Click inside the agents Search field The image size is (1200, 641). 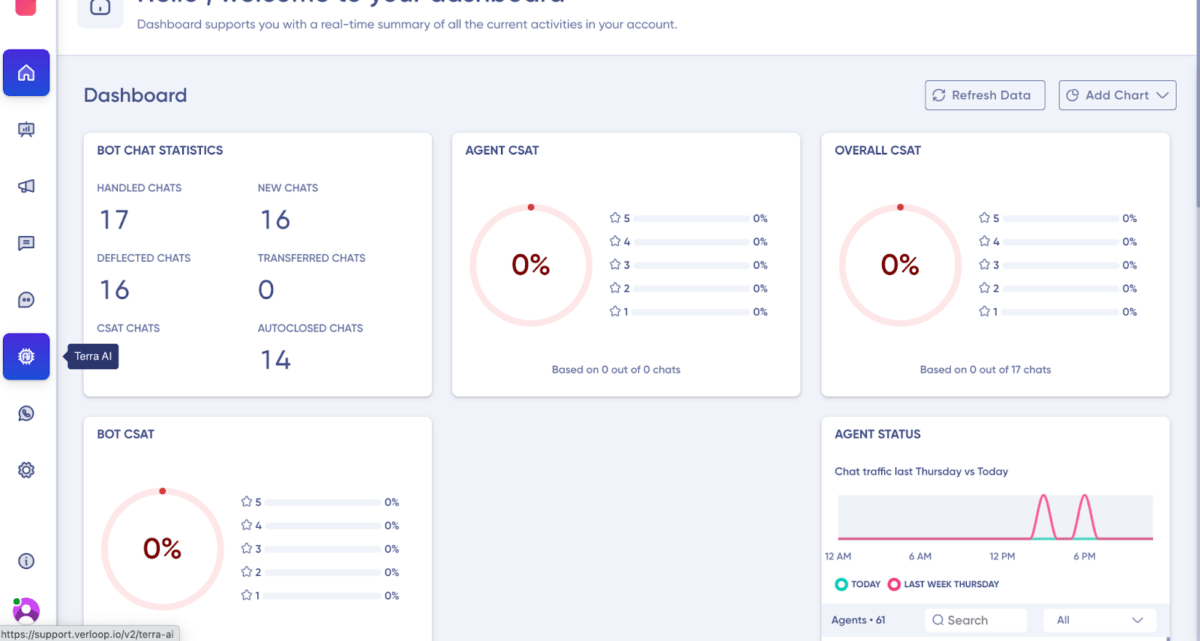point(976,620)
